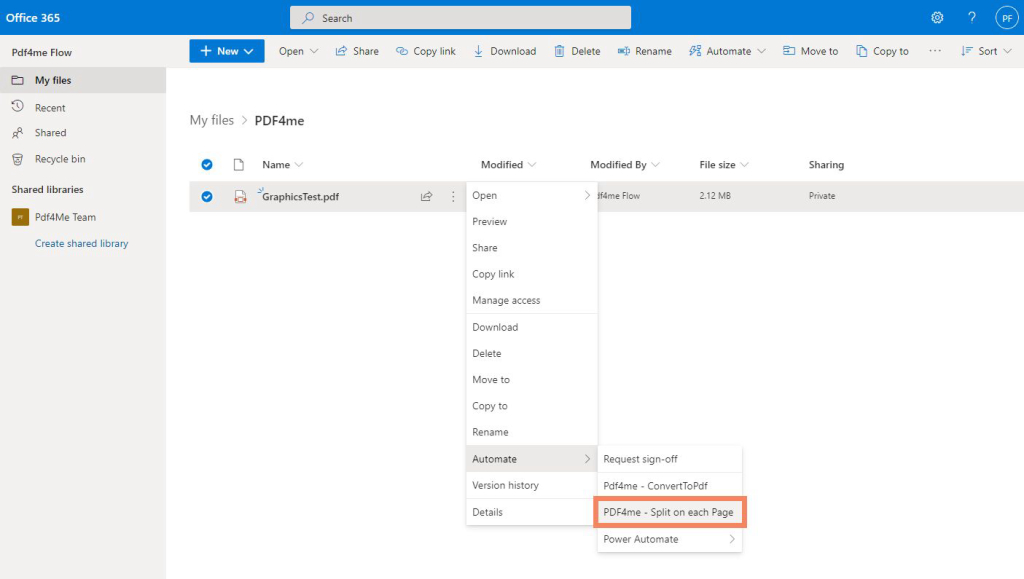Click the Search input field

point(460,17)
